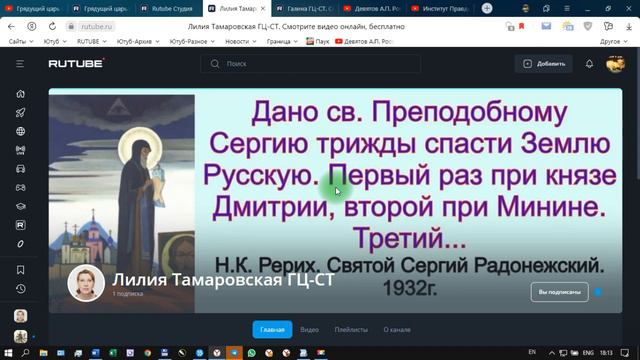Viewport: 640px width, 360px height.
Task: Click the channel avatar photo on banner
Action: (86, 283)
